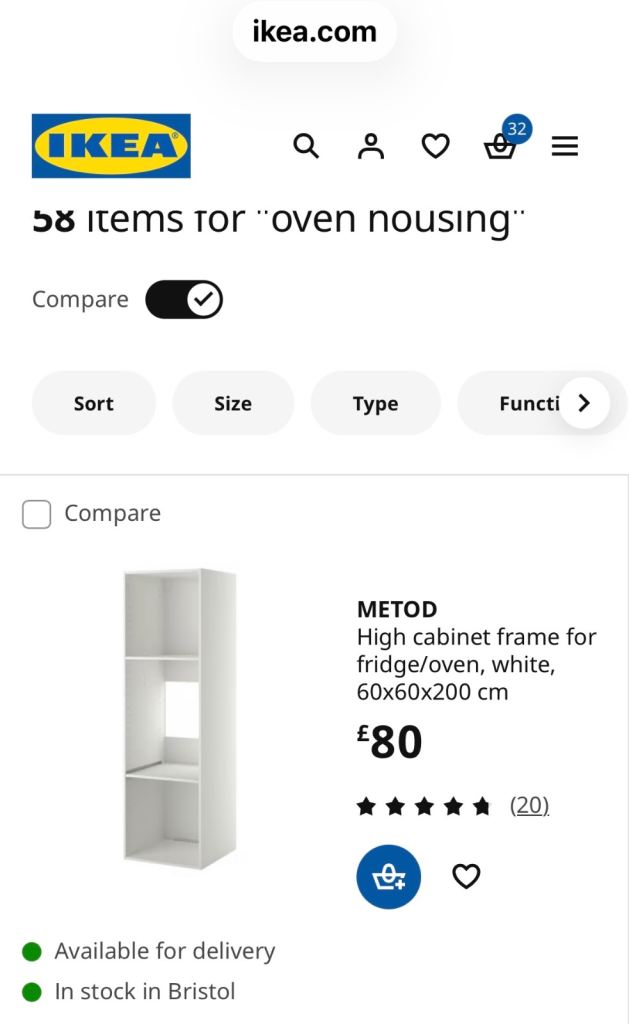This screenshot has width=629, height=1024.
Task: Click the ikea.com address bar
Action: tap(314, 32)
